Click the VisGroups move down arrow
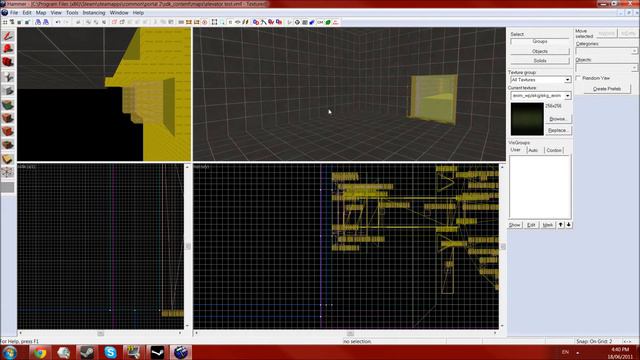The width and height of the screenshot is (640, 360). click(x=569, y=225)
